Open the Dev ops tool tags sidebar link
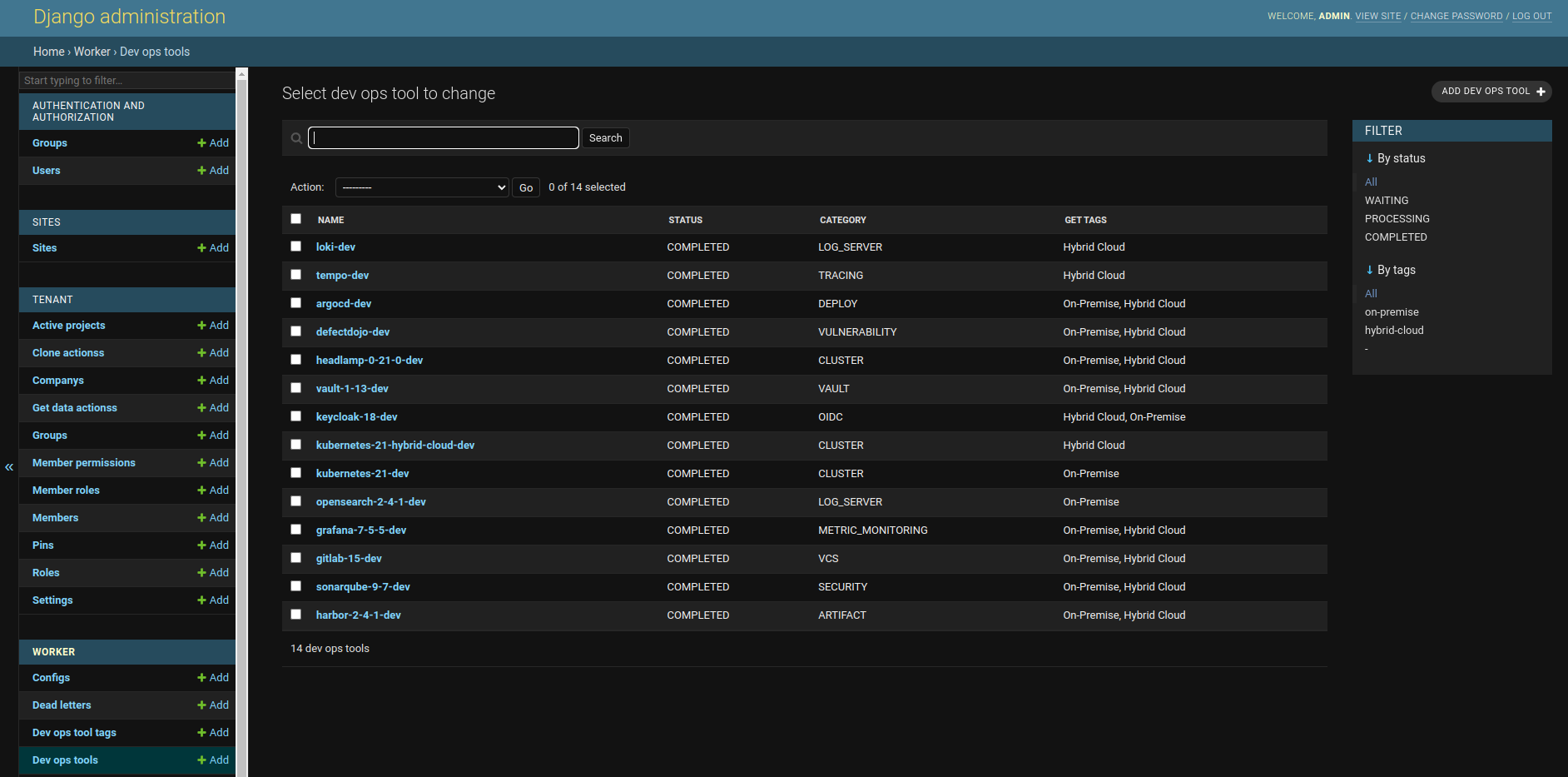 pyautogui.click(x=74, y=733)
